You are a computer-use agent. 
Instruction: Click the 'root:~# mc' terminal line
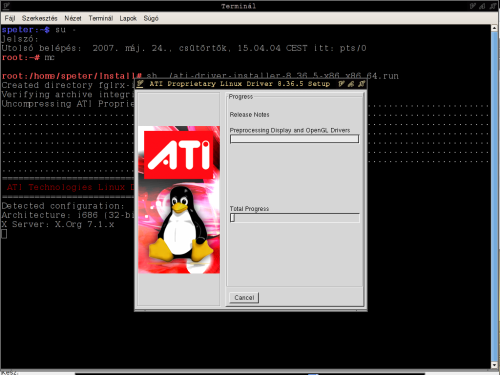click(x=28, y=57)
